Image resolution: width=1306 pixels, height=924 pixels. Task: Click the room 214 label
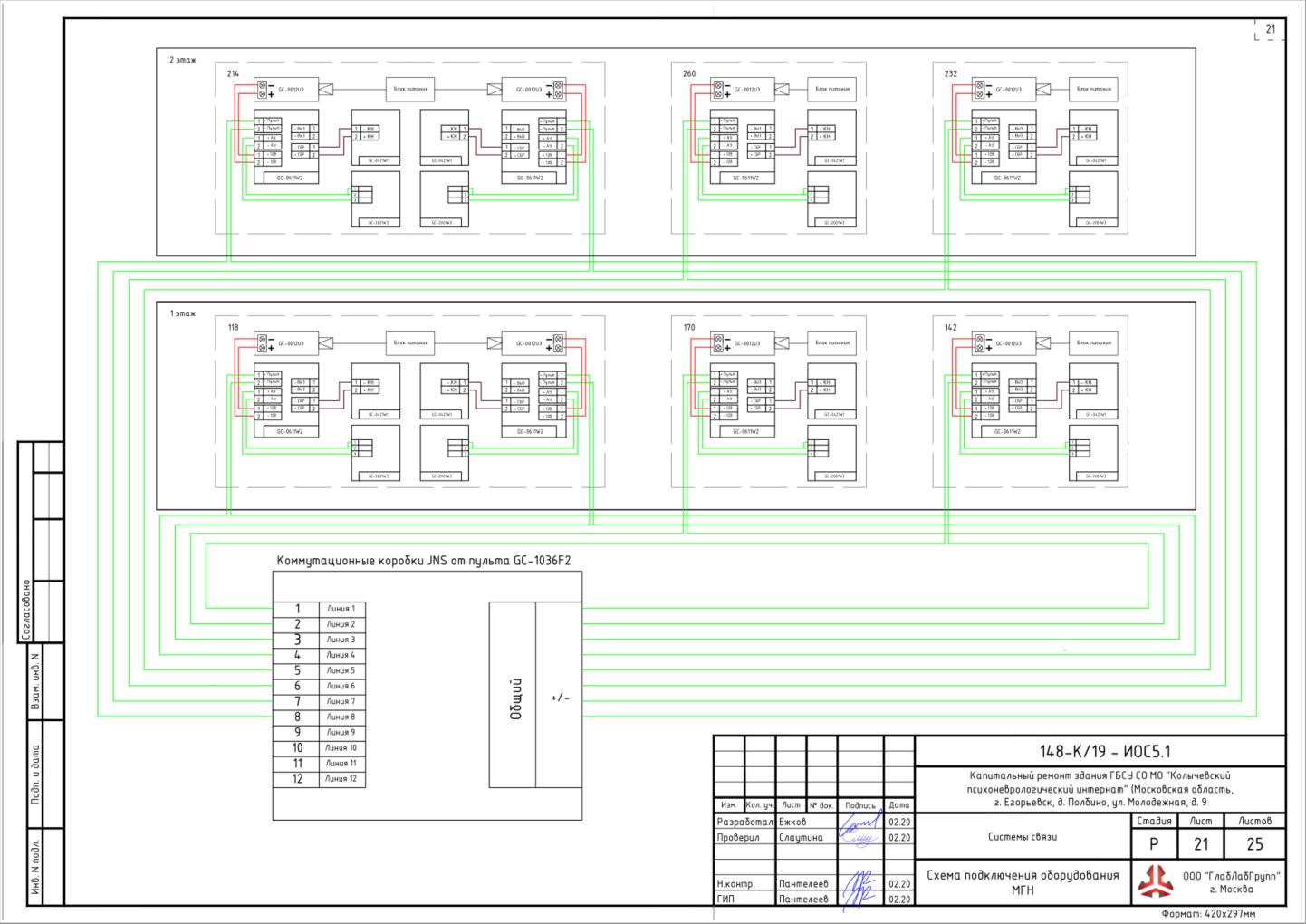233,73
